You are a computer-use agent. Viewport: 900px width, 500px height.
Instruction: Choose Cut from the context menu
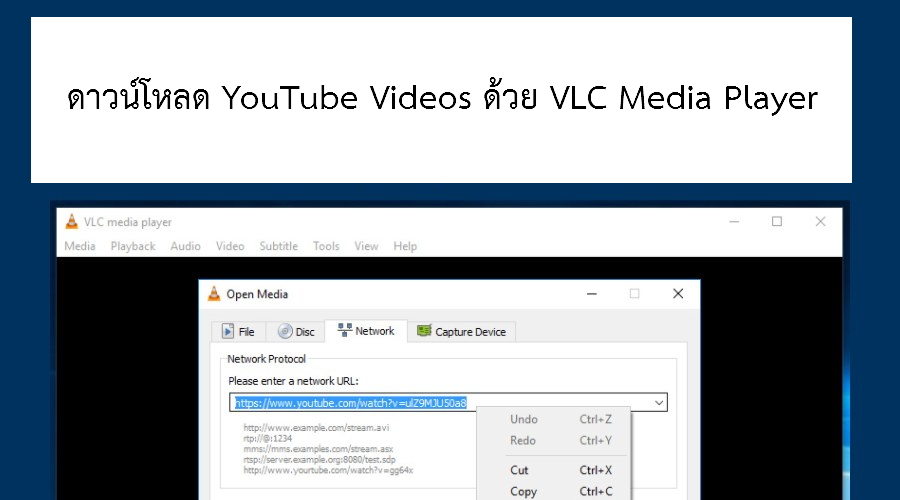(553, 470)
